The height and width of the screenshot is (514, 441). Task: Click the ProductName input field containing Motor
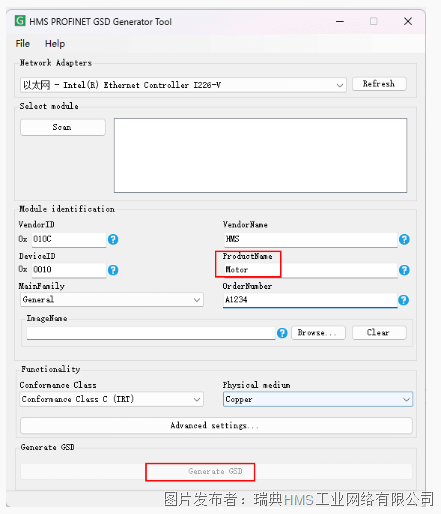(x=311, y=270)
